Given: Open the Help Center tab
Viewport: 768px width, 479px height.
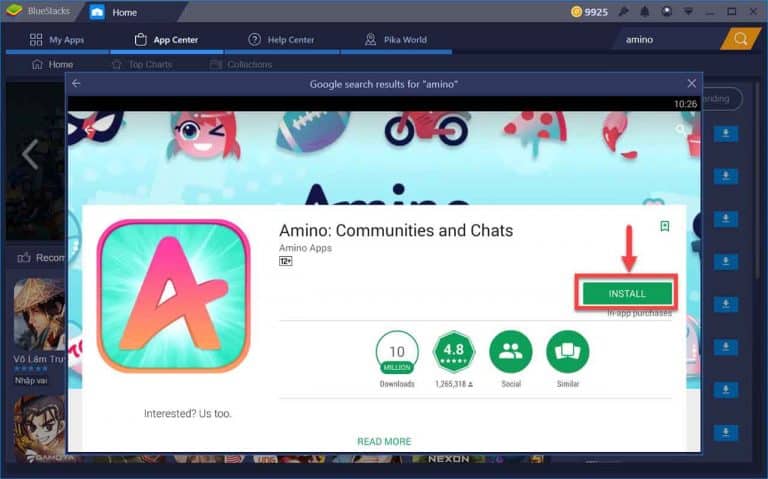Looking at the screenshot, I should pos(281,40).
